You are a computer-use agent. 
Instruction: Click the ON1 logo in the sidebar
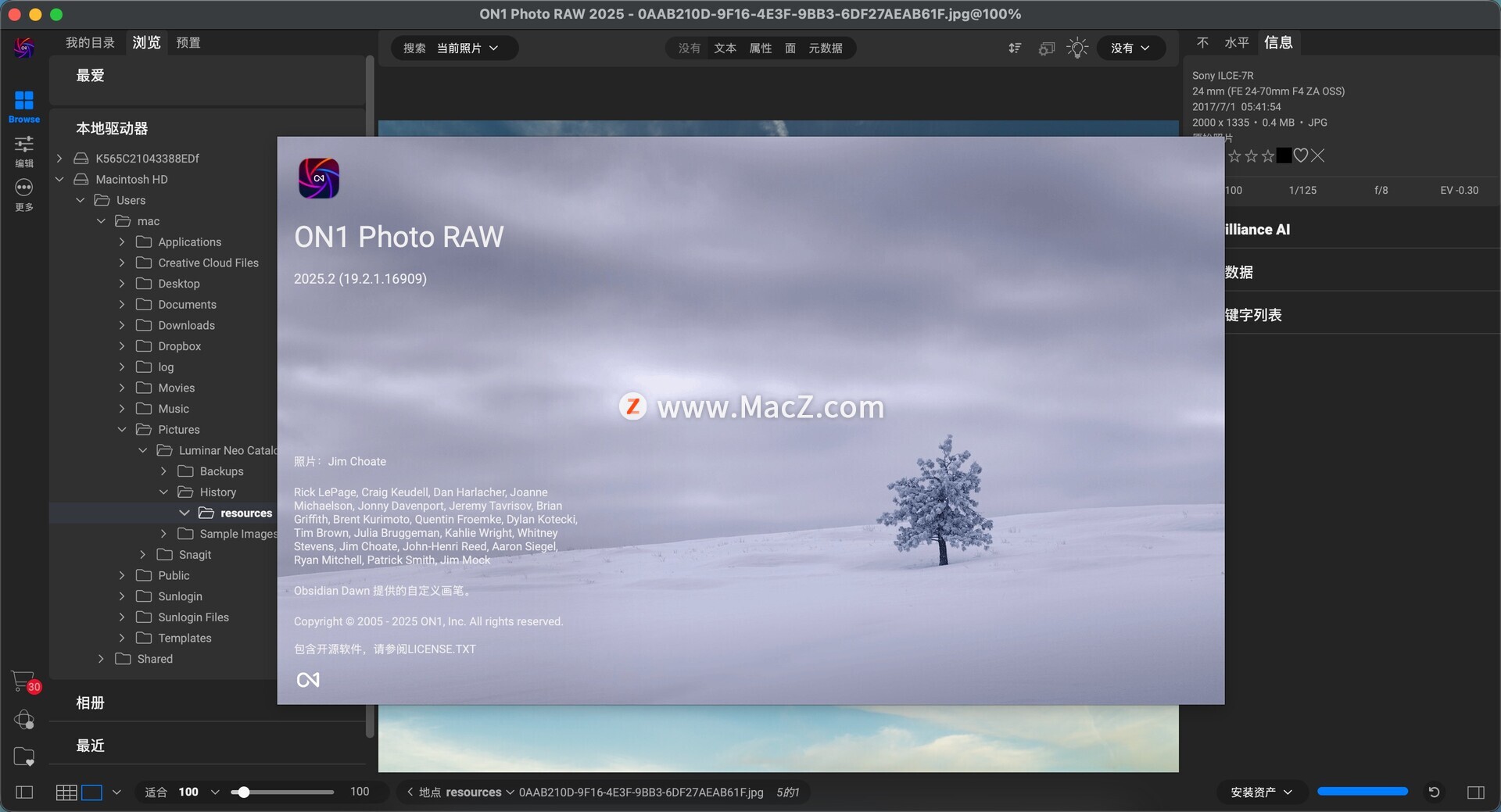coord(24,48)
